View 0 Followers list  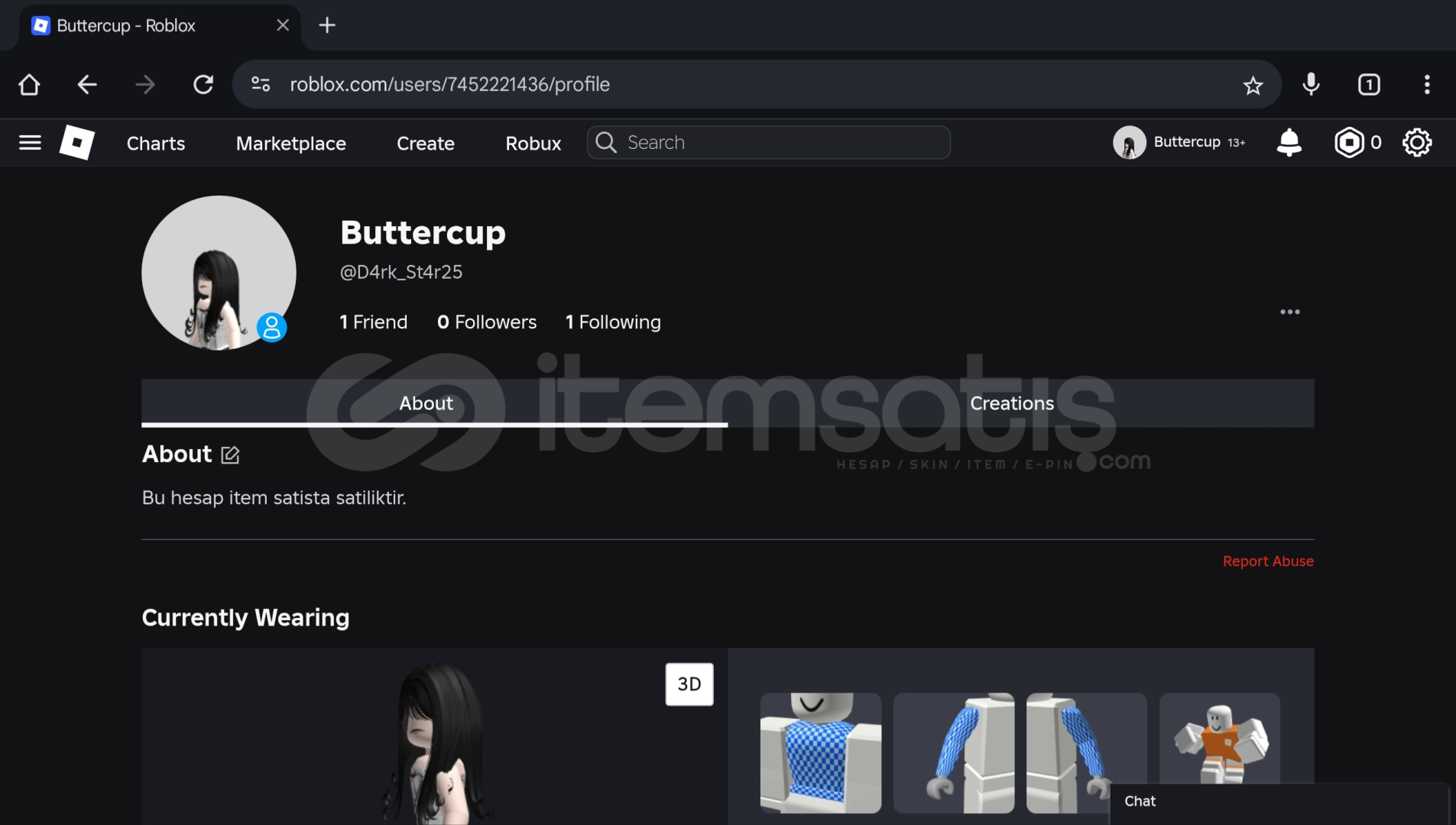click(487, 322)
